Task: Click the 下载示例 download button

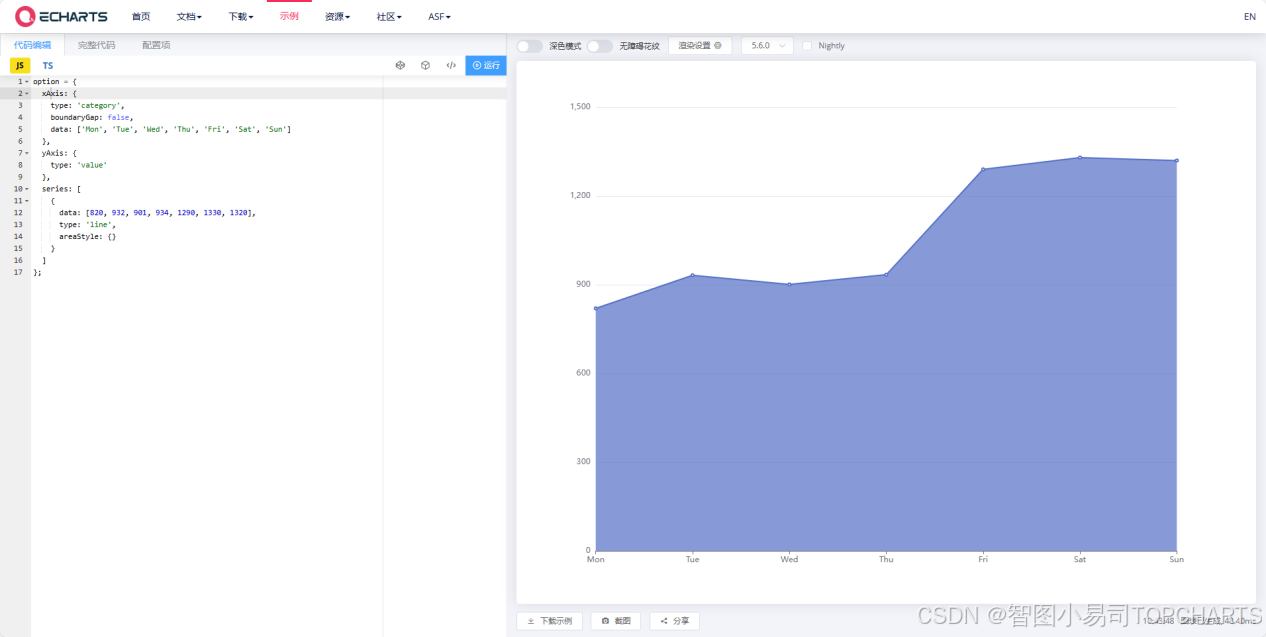Action: pos(549,621)
